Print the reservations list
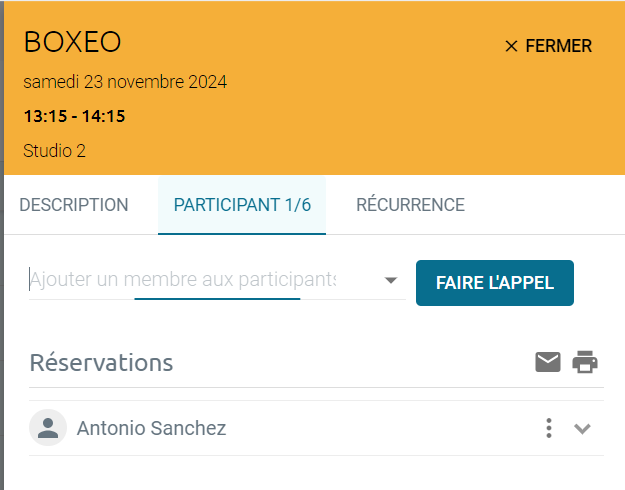The image size is (625, 490). pos(585,362)
